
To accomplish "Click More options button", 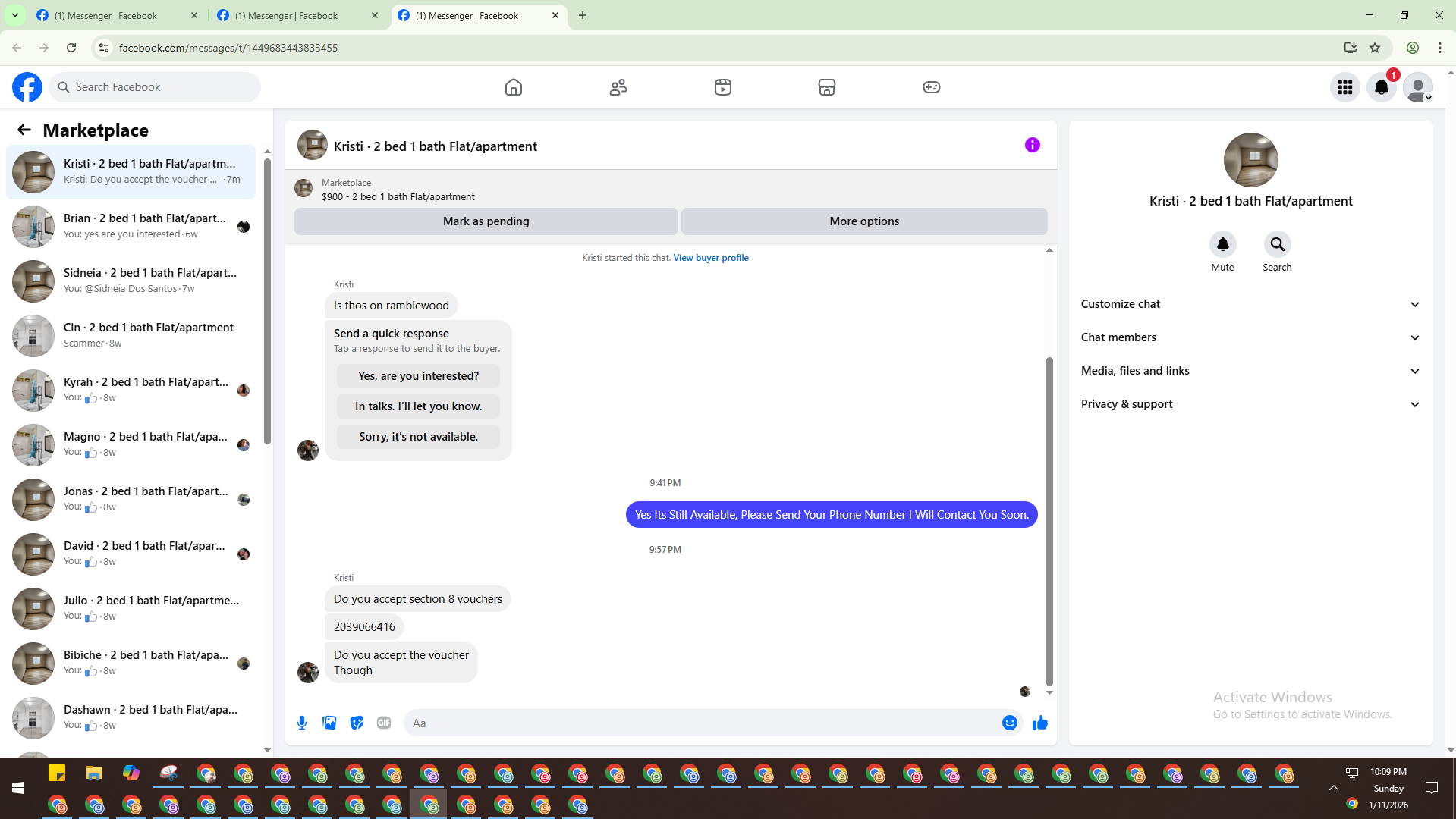I will [x=864, y=221].
